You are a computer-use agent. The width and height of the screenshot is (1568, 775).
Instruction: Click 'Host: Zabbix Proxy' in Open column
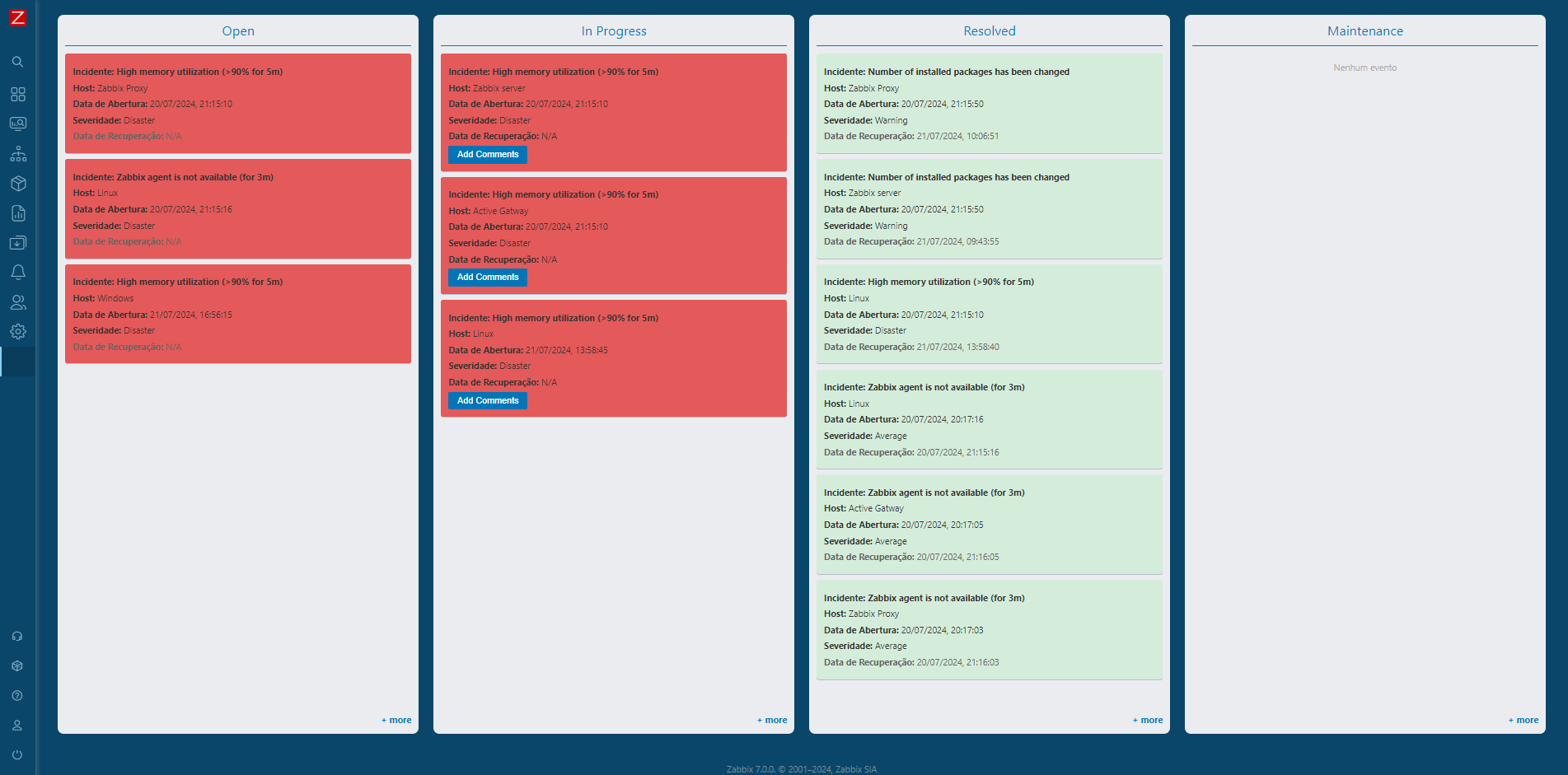coord(110,89)
